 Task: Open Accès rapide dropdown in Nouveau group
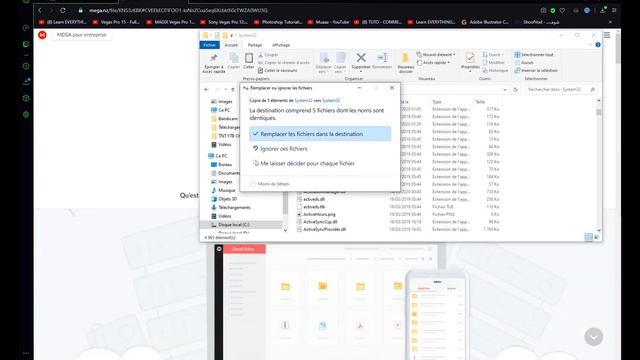[x=433, y=62]
